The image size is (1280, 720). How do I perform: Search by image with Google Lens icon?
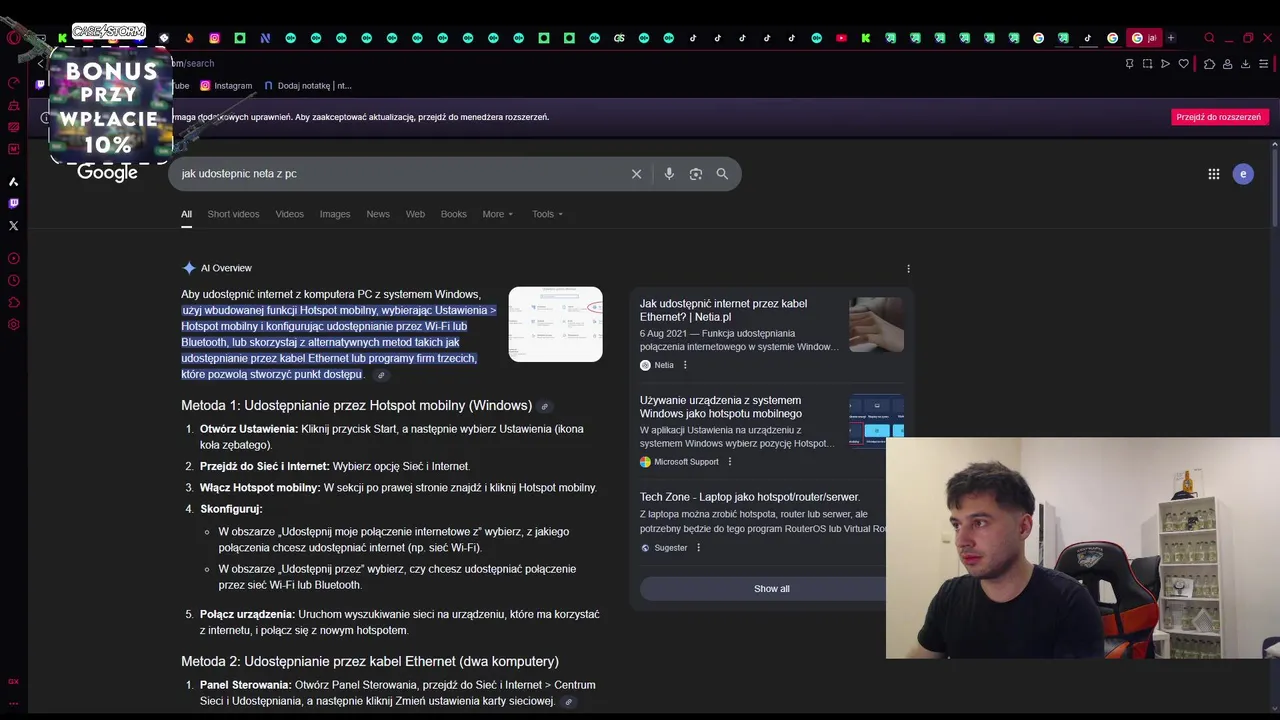[696, 174]
